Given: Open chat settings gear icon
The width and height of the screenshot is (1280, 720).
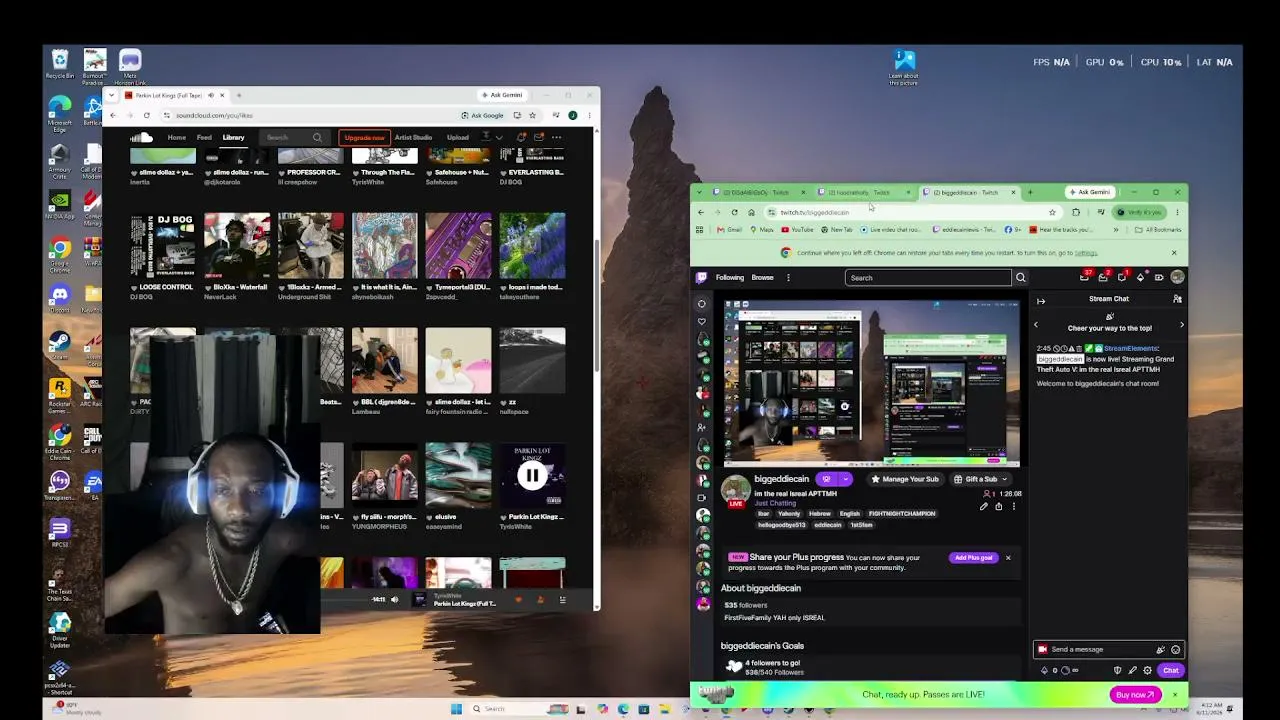Looking at the screenshot, I should [1147, 670].
